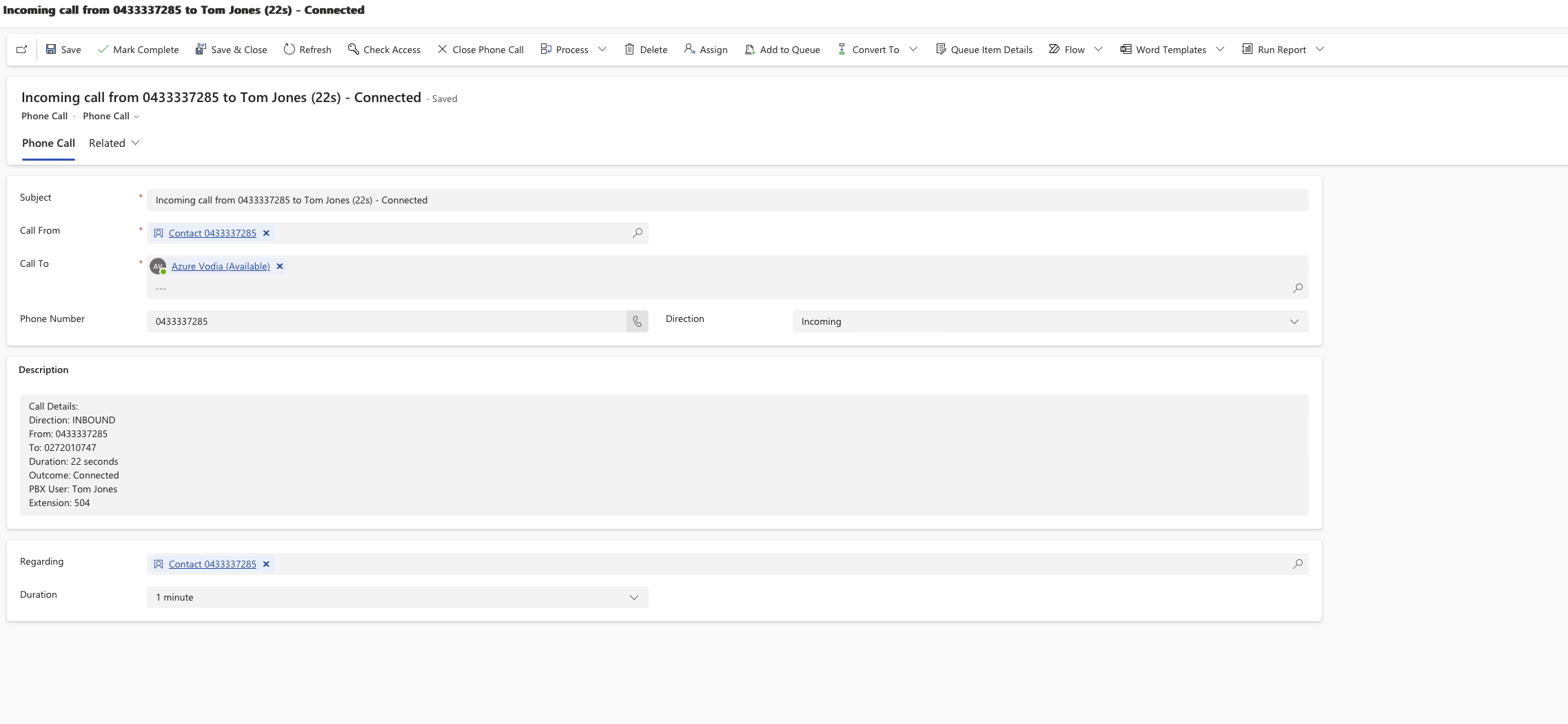Screen dimensions: 1568x724
Task: Click the phone dial icon beside Phone Number
Action: 637,321
